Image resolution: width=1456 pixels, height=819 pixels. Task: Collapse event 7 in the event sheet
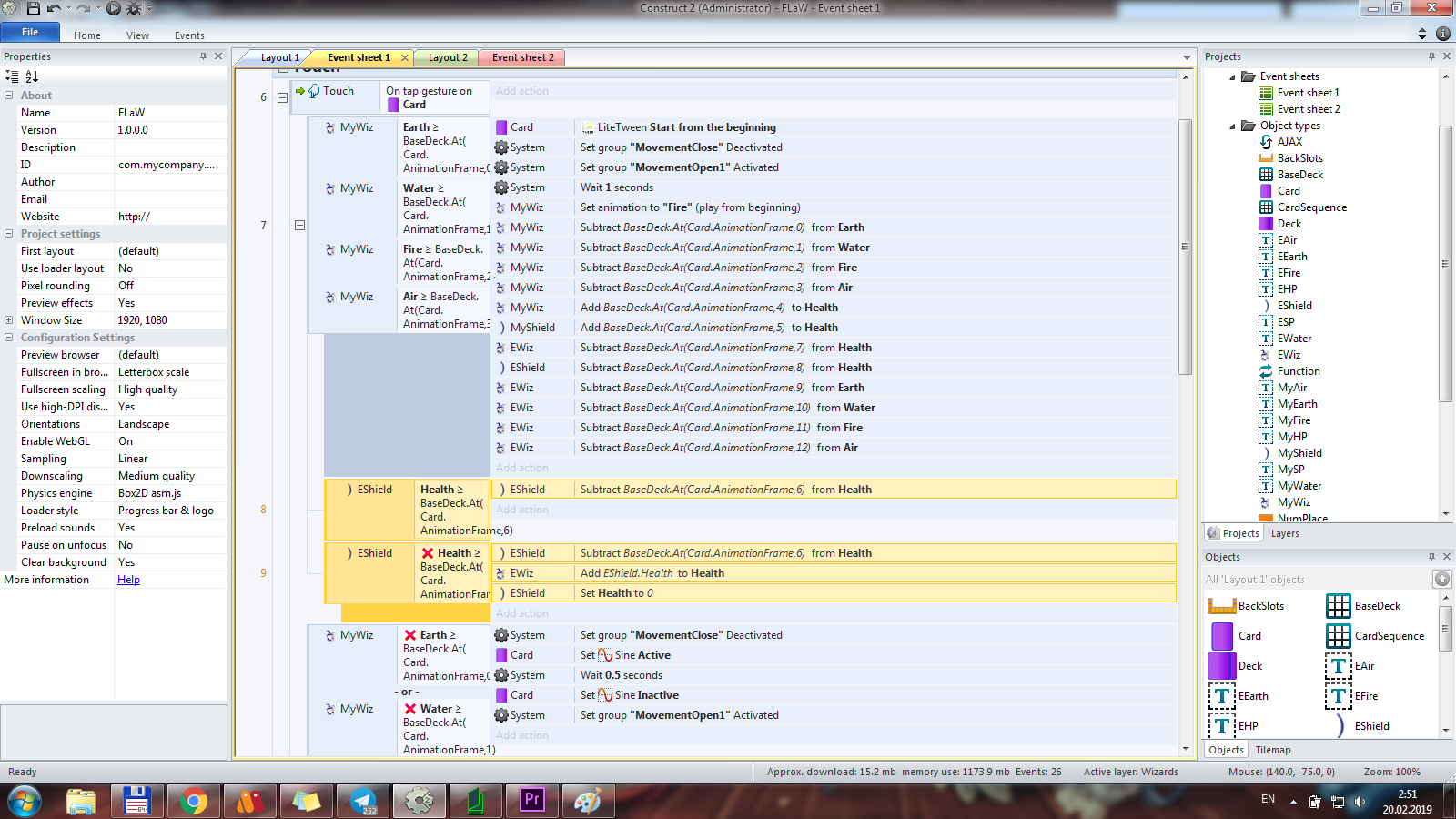pos(299,226)
